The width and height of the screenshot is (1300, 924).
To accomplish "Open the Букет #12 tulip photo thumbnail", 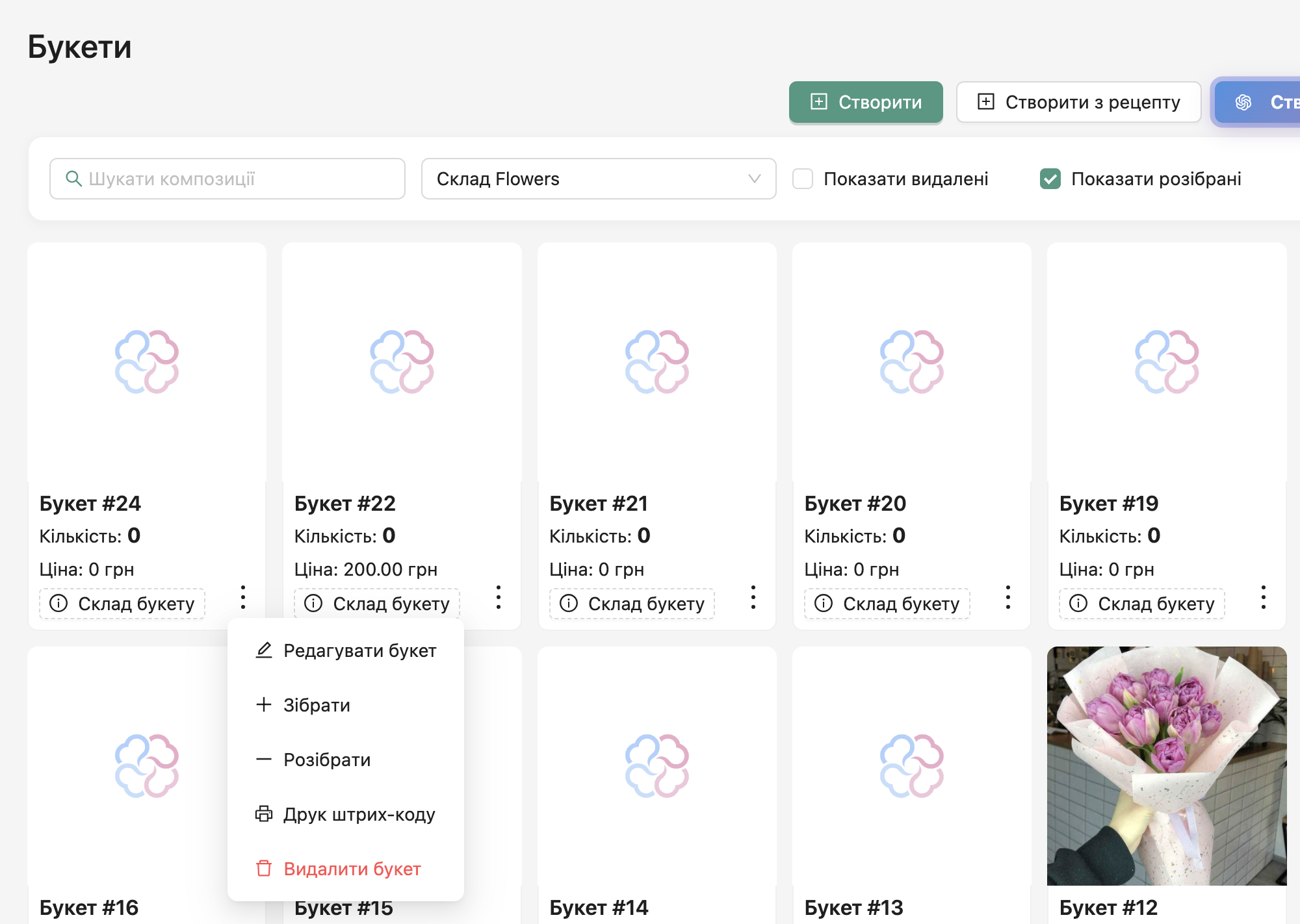I will pyautogui.click(x=1167, y=765).
